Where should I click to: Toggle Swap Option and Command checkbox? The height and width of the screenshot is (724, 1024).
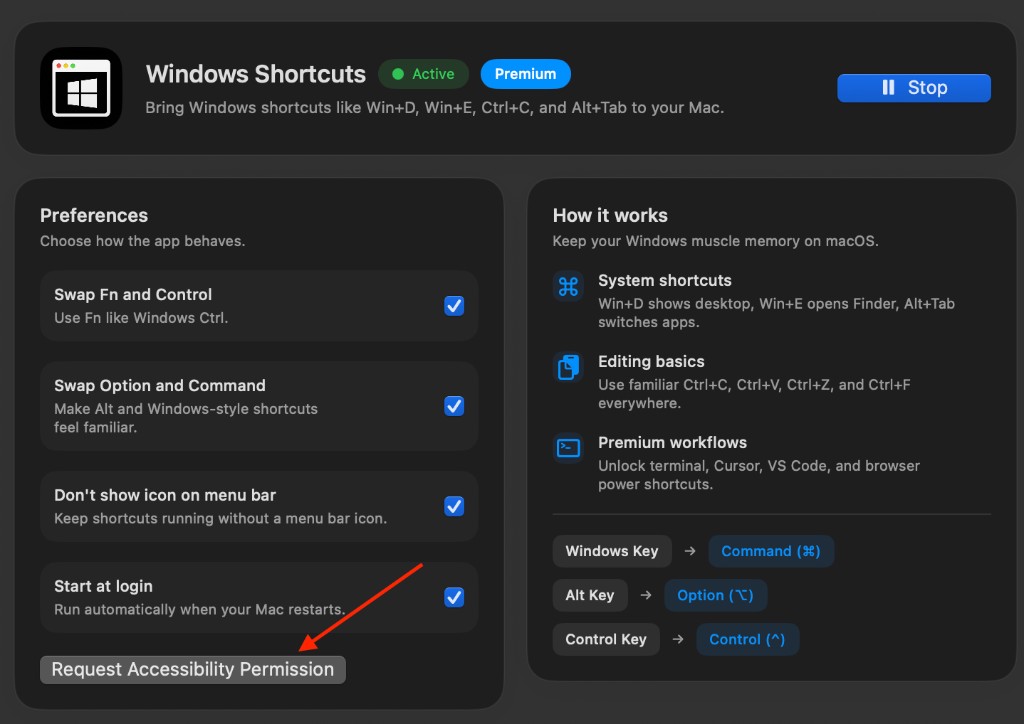click(454, 406)
